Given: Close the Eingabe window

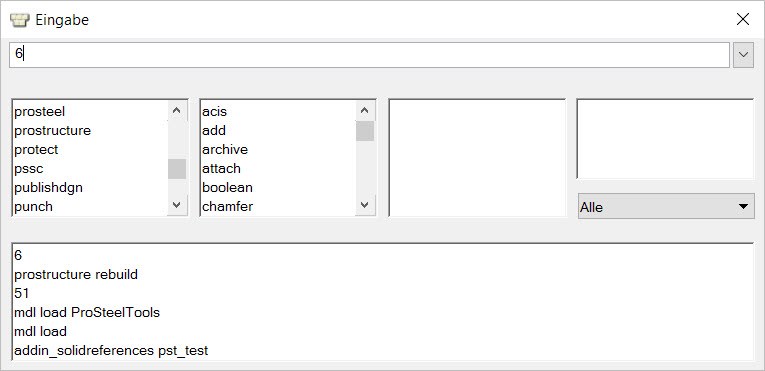Looking at the screenshot, I should pyautogui.click(x=743, y=20).
